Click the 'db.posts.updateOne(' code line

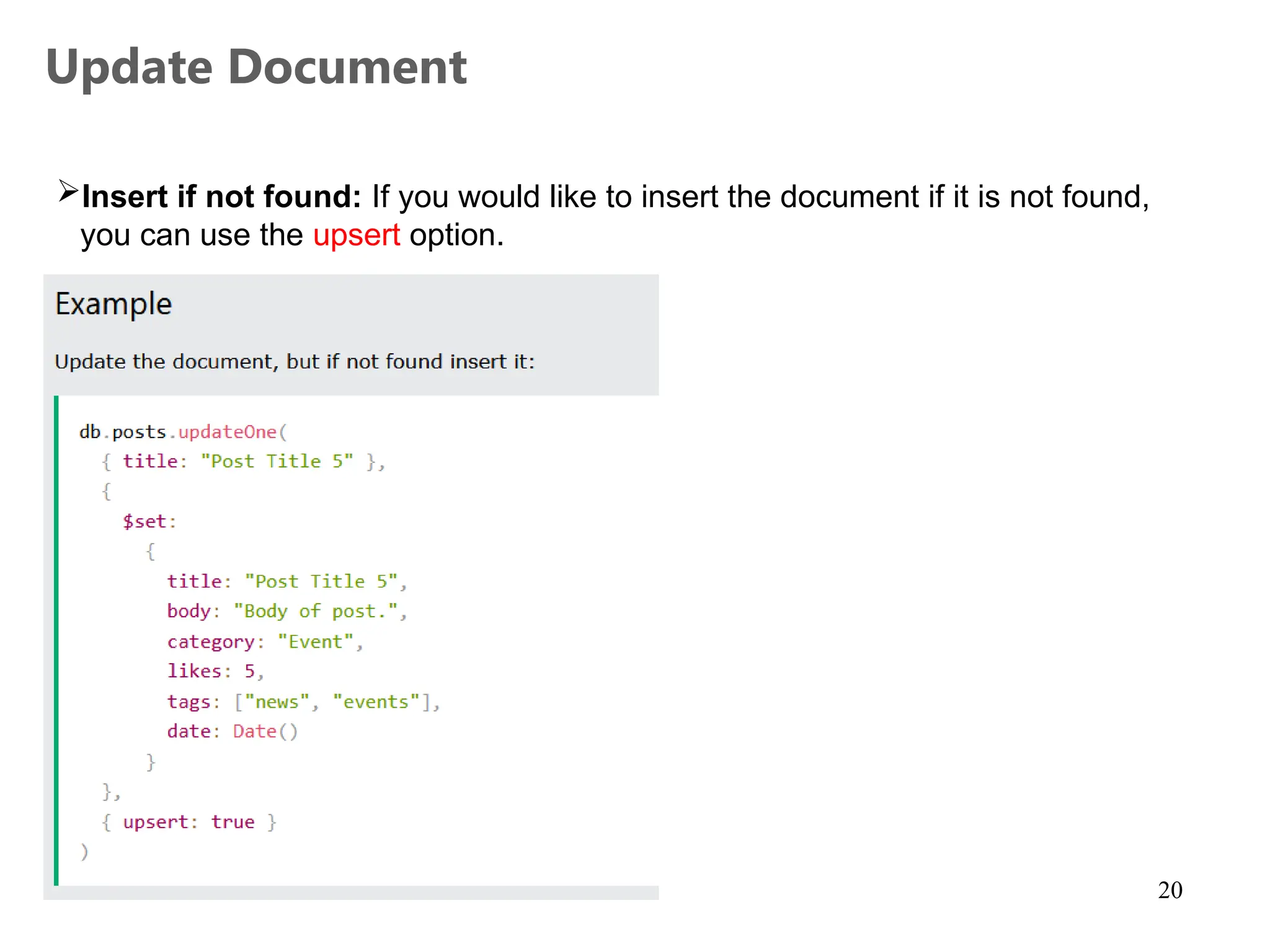tap(184, 432)
